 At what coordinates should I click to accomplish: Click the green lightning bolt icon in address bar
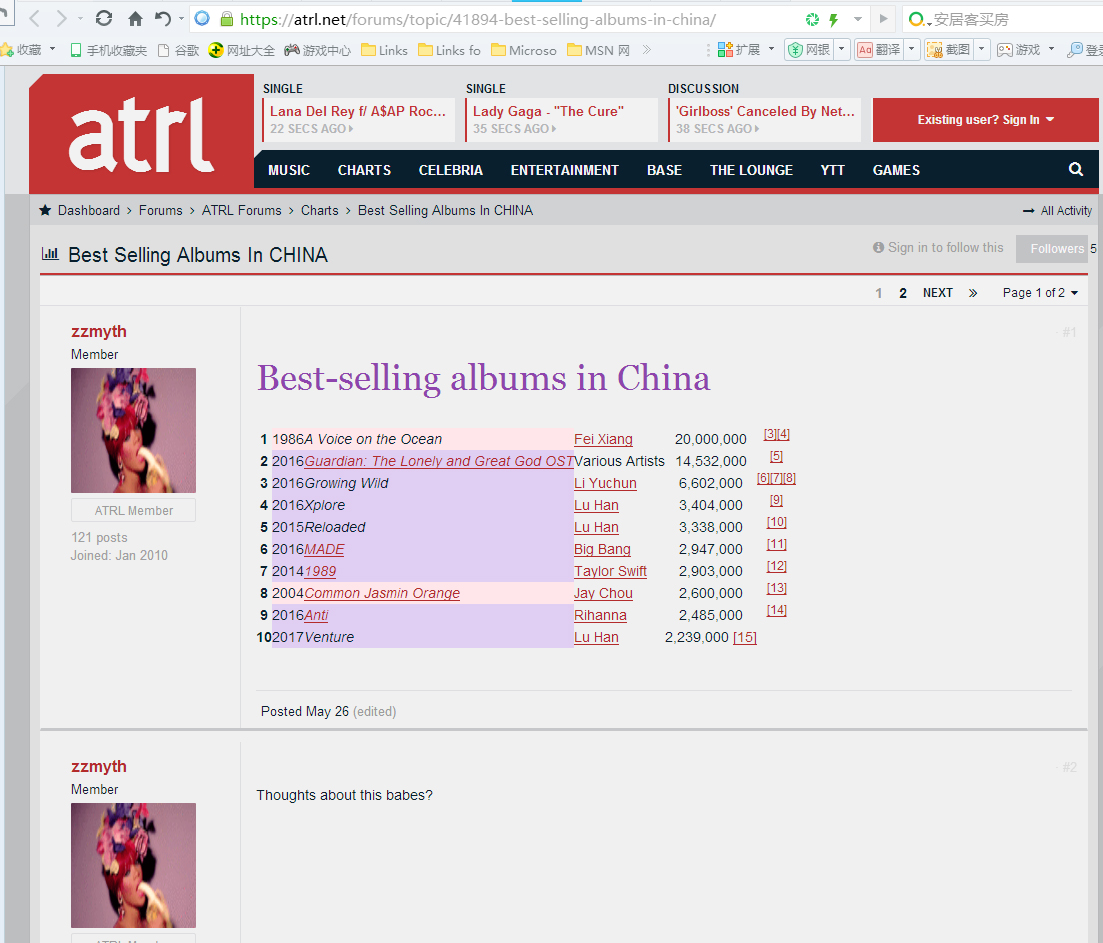point(833,19)
